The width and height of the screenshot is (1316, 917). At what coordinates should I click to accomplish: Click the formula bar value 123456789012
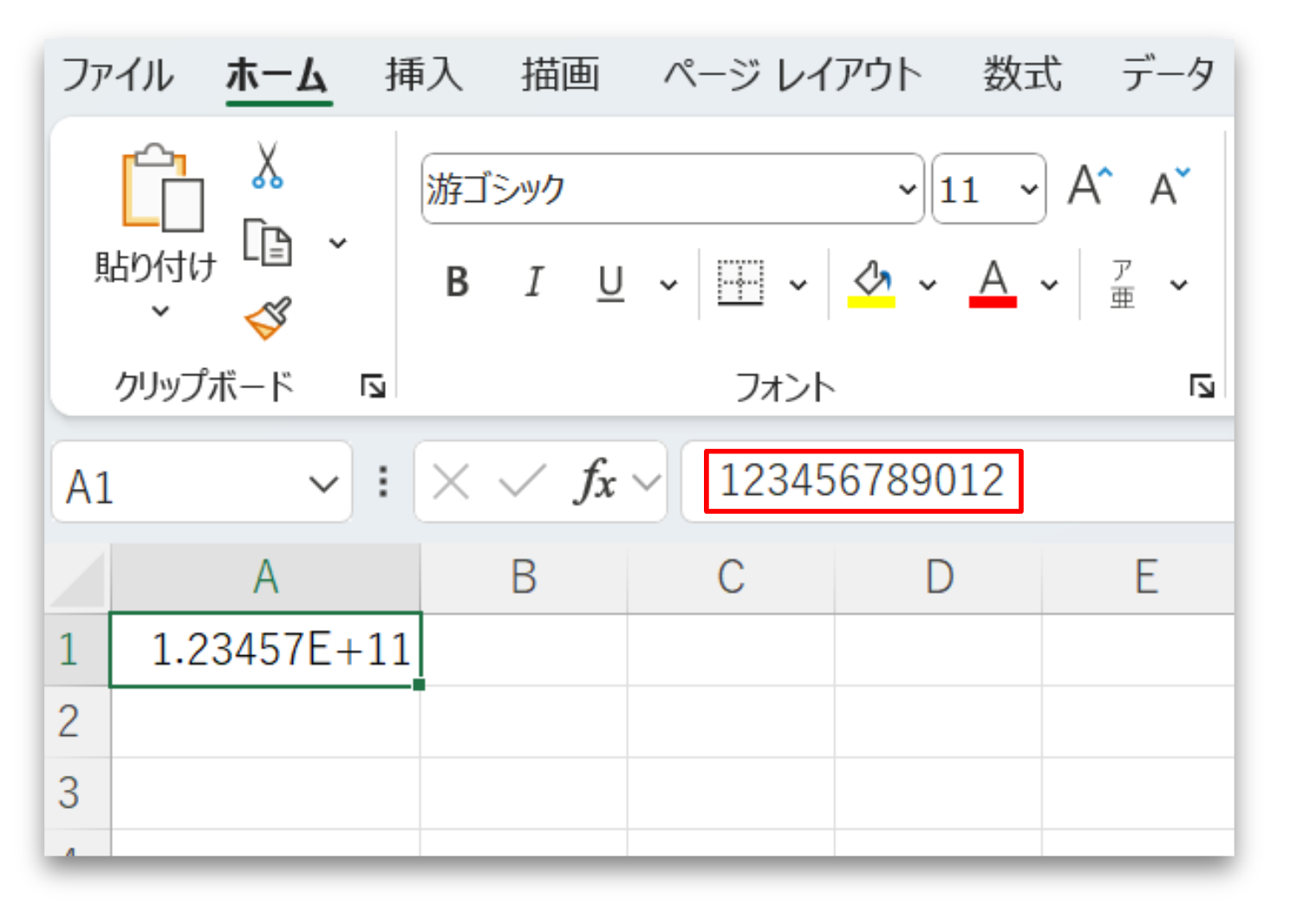click(x=863, y=480)
